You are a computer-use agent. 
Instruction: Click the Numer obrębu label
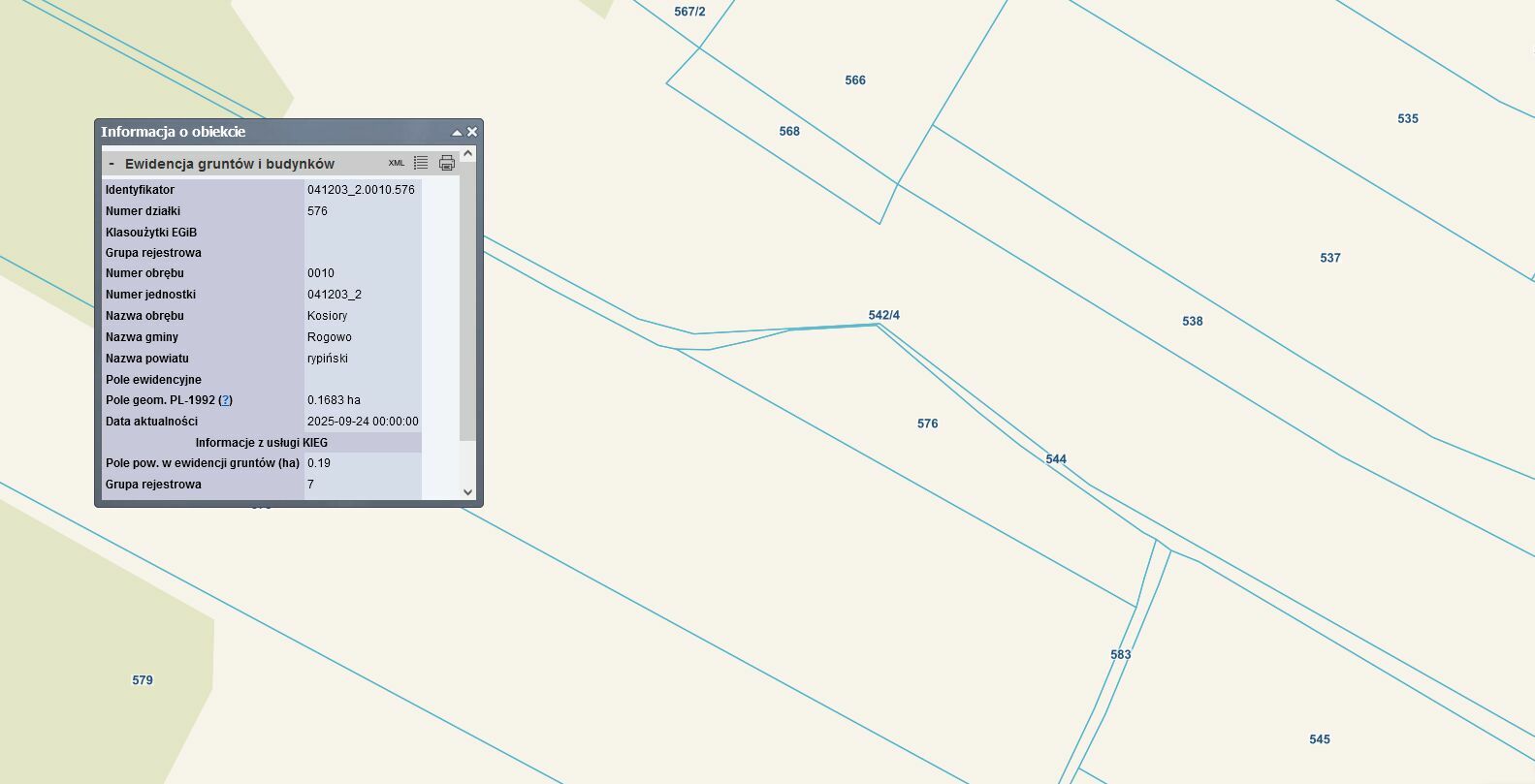[x=144, y=273]
